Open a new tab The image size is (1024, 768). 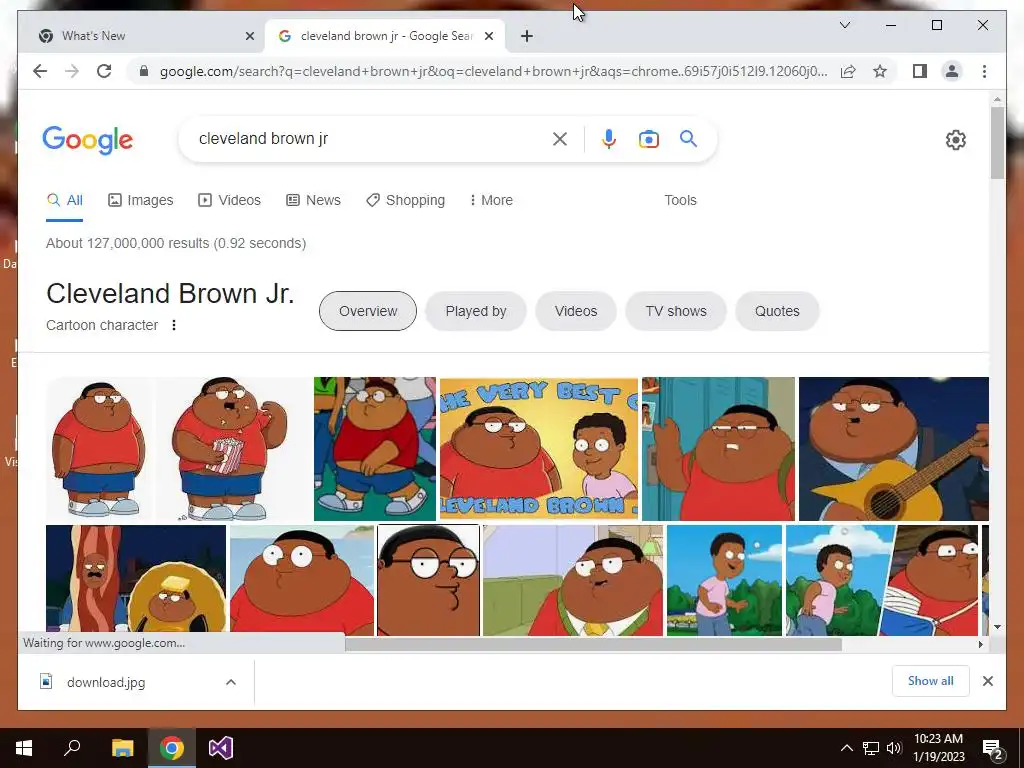(x=526, y=36)
